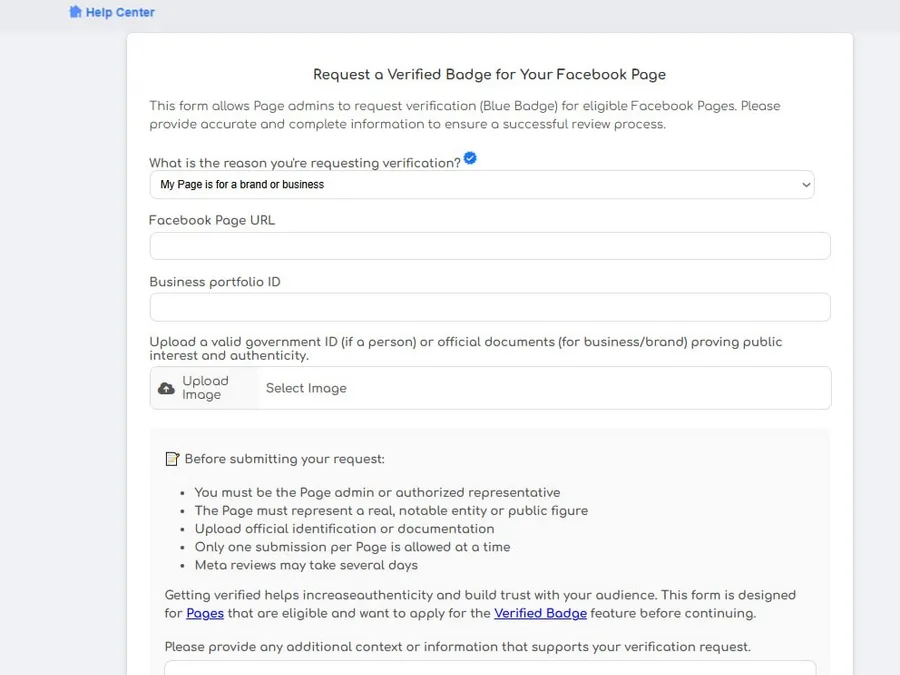The width and height of the screenshot is (900, 675).
Task: Click the dropdown chevron arrow
Action: click(806, 185)
